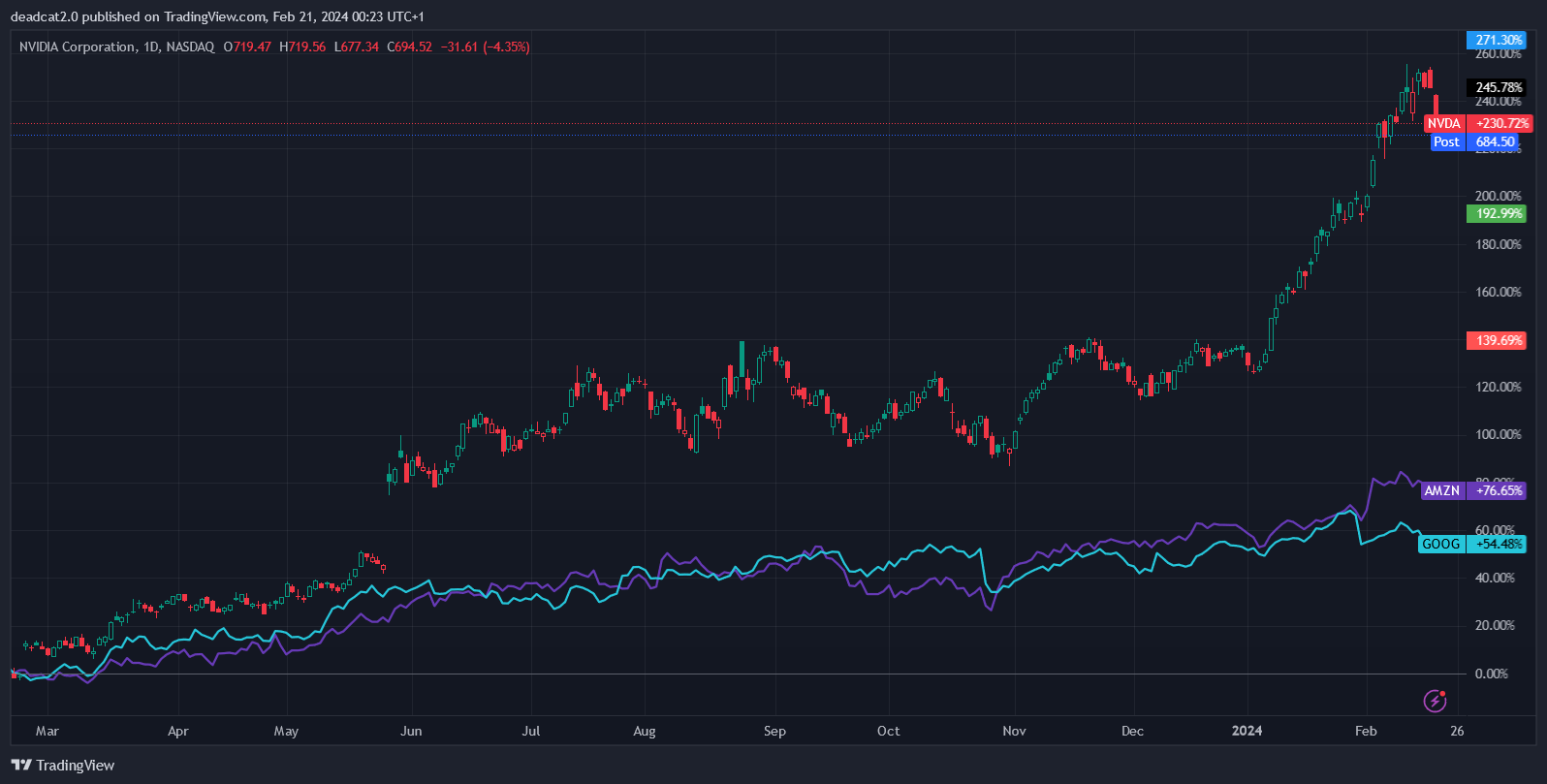Click the red 139.69% label
The image size is (1547, 784).
click(1498, 340)
